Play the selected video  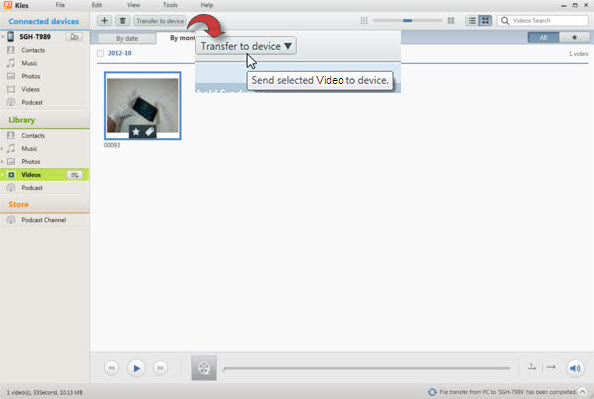tap(136, 368)
